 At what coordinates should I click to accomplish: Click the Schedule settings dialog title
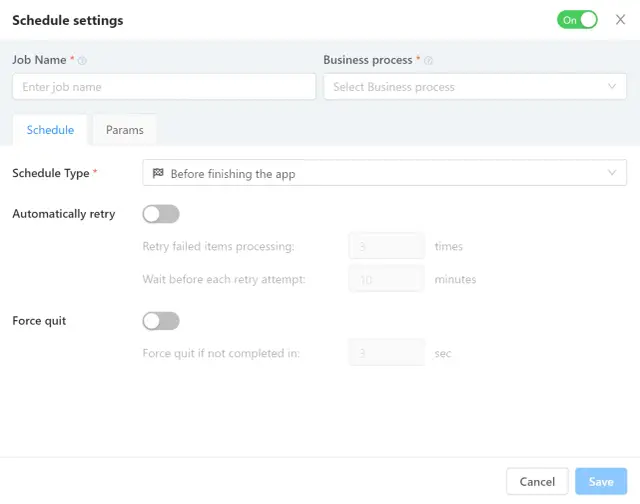(x=68, y=20)
